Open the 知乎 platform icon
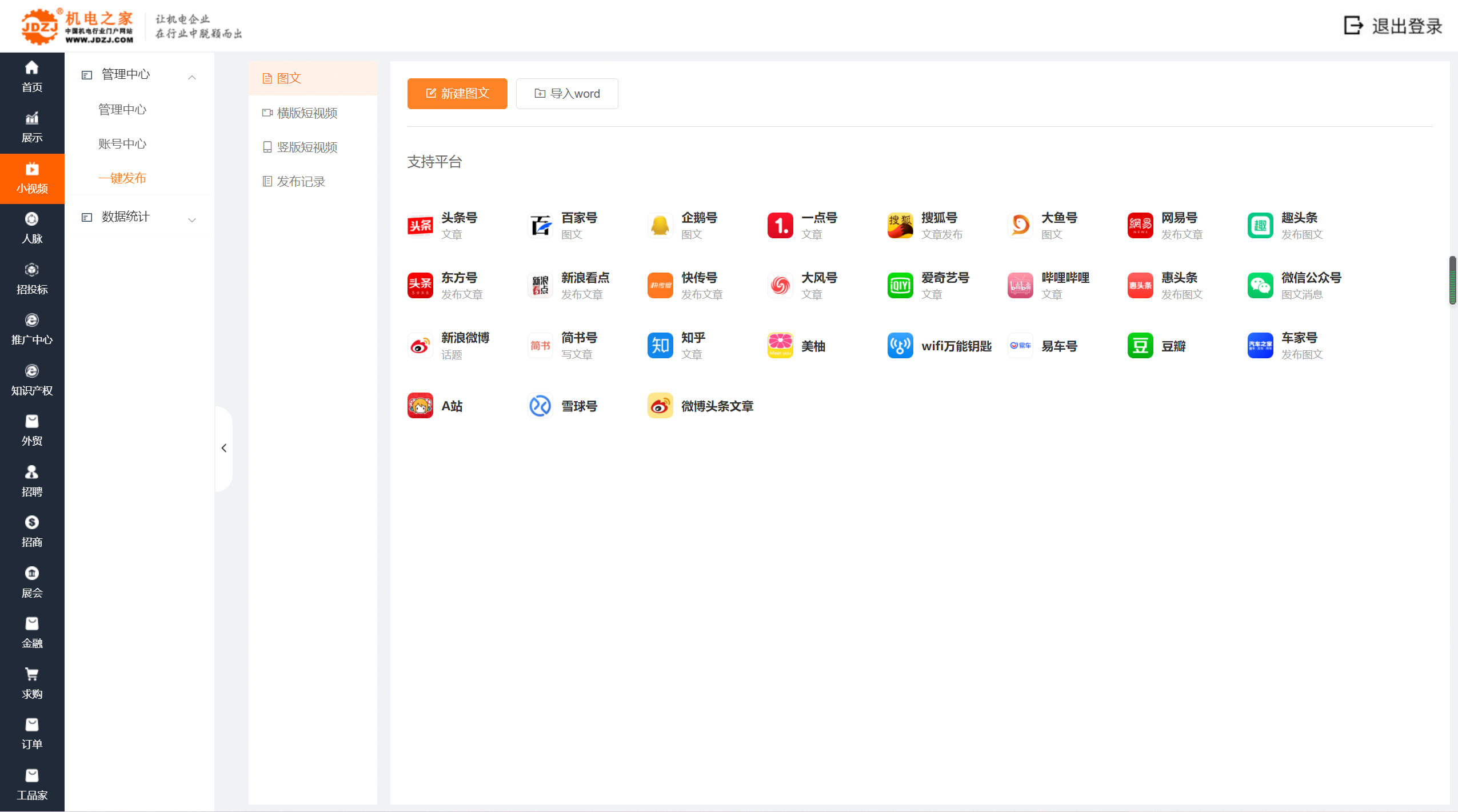The image size is (1458, 812). (x=660, y=346)
